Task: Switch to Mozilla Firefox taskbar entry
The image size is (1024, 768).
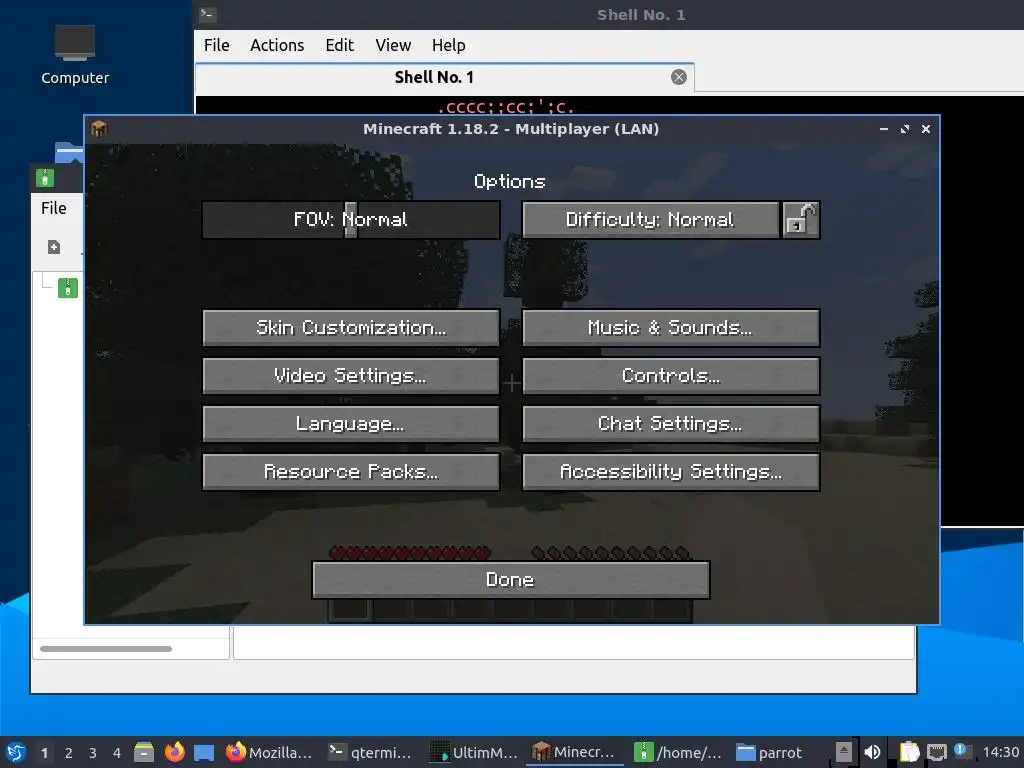Action: (269, 752)
